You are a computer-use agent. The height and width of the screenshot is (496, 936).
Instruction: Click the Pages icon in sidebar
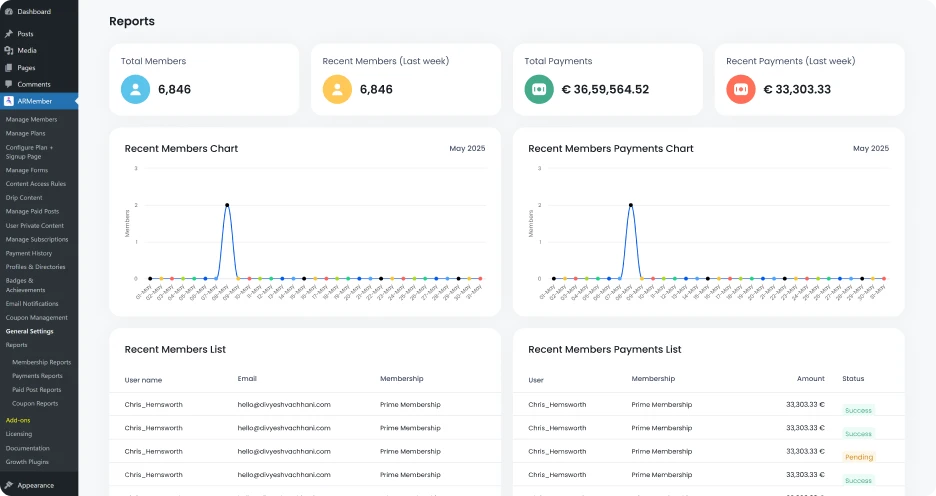click(x=9, y=67)
